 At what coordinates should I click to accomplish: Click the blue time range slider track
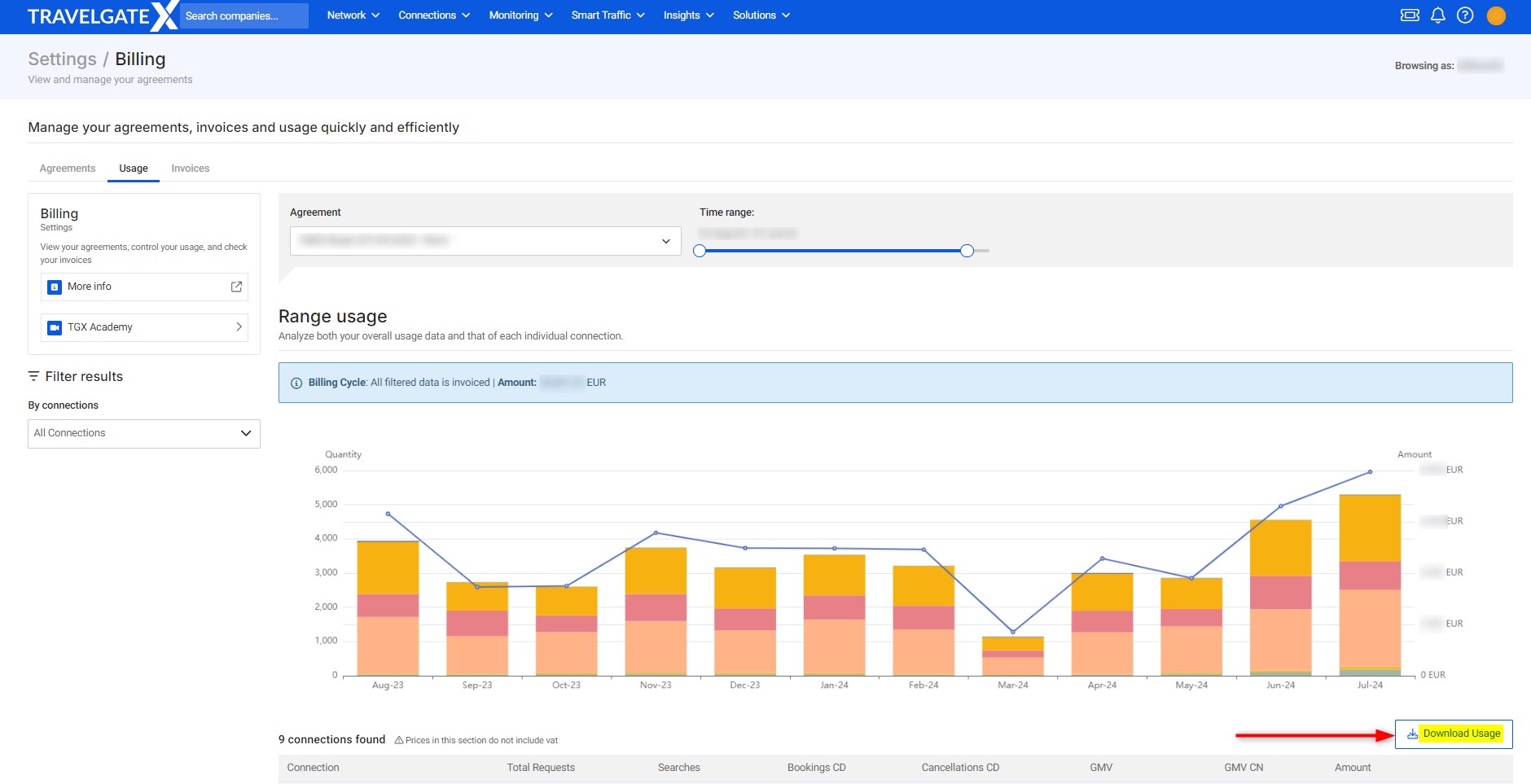coord(833,251)
